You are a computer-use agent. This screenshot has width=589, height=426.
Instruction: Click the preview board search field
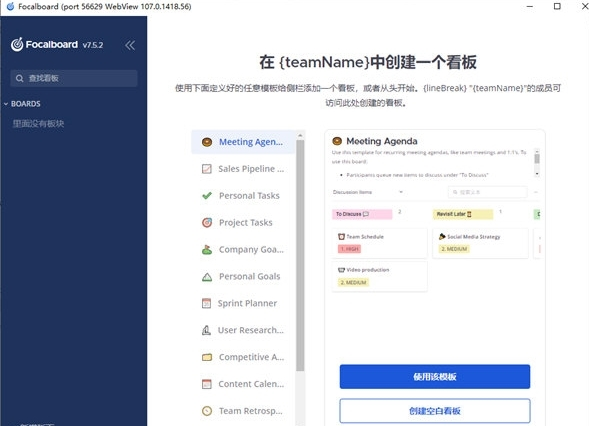(x=488, y=192)
